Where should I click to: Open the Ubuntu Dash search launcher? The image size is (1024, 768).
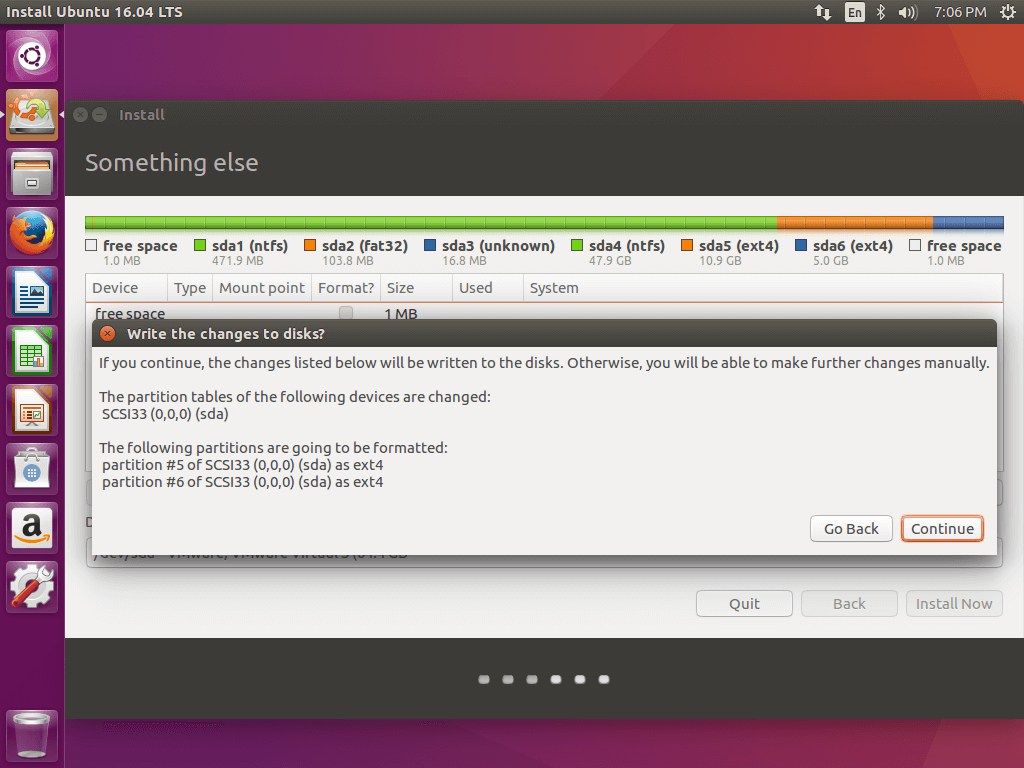pyautogui.click(x=32, y=56)
